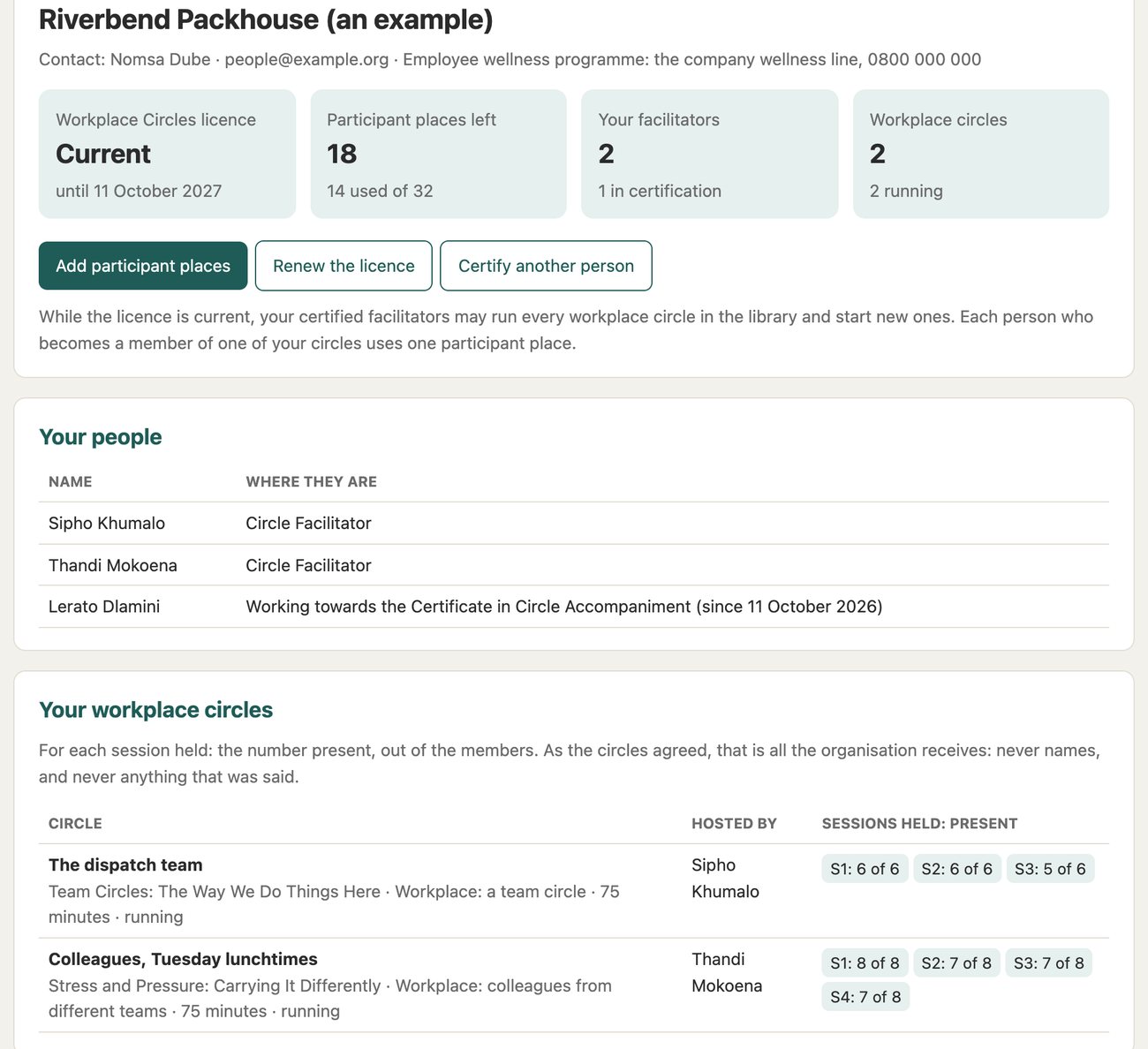Viewport: 1148px width, 1049px height.
Task: Click the SESSIONS HELD: PRESENT column header
Action: click(x=919, y=824)
